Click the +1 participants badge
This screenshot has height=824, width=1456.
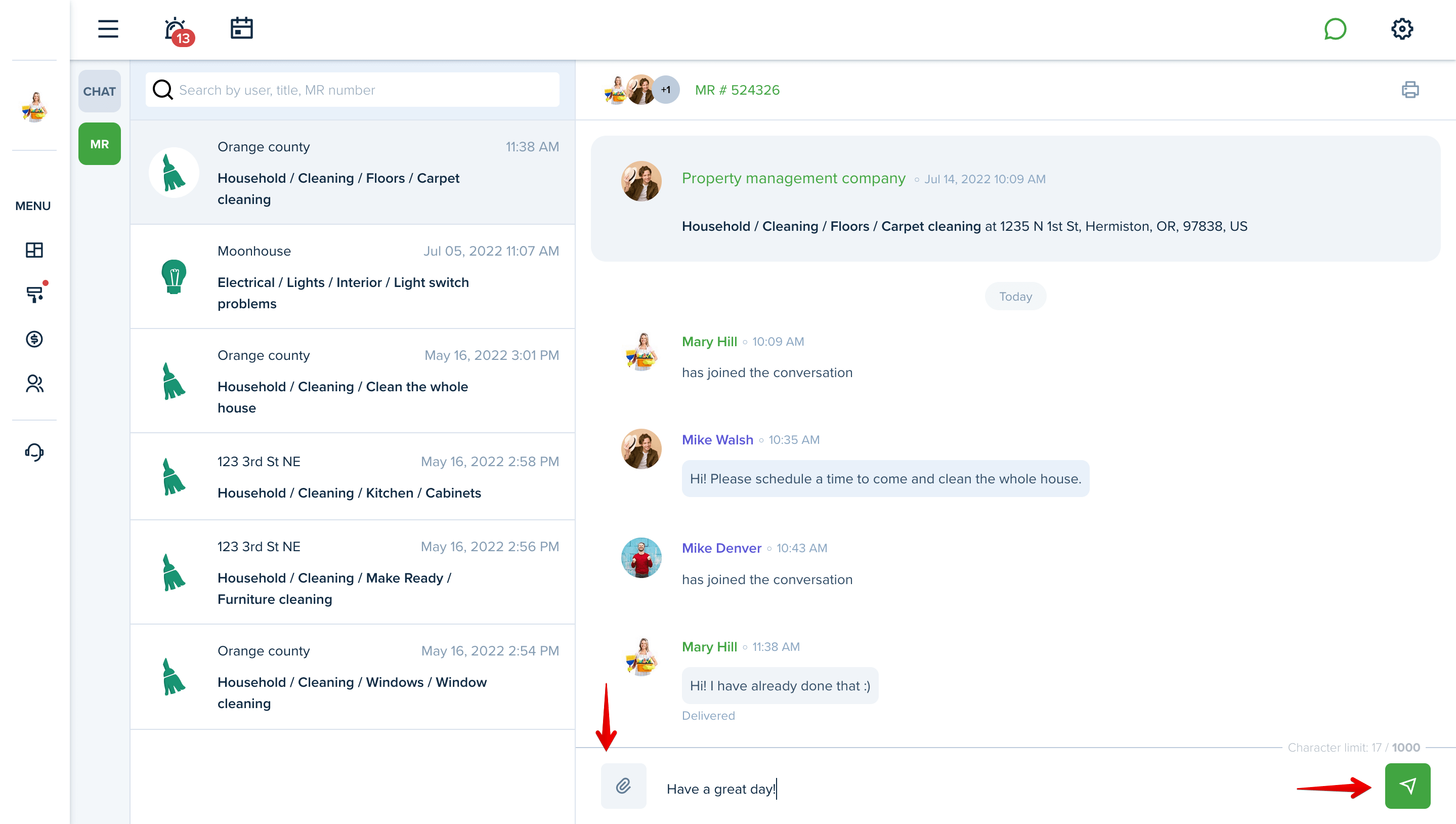pos(666,90)
